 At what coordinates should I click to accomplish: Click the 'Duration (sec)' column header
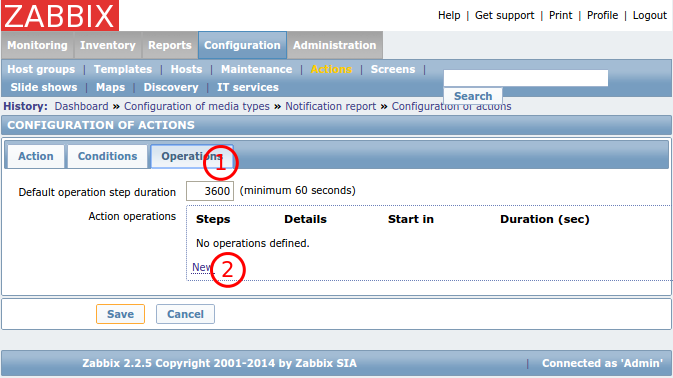point(545,219)
